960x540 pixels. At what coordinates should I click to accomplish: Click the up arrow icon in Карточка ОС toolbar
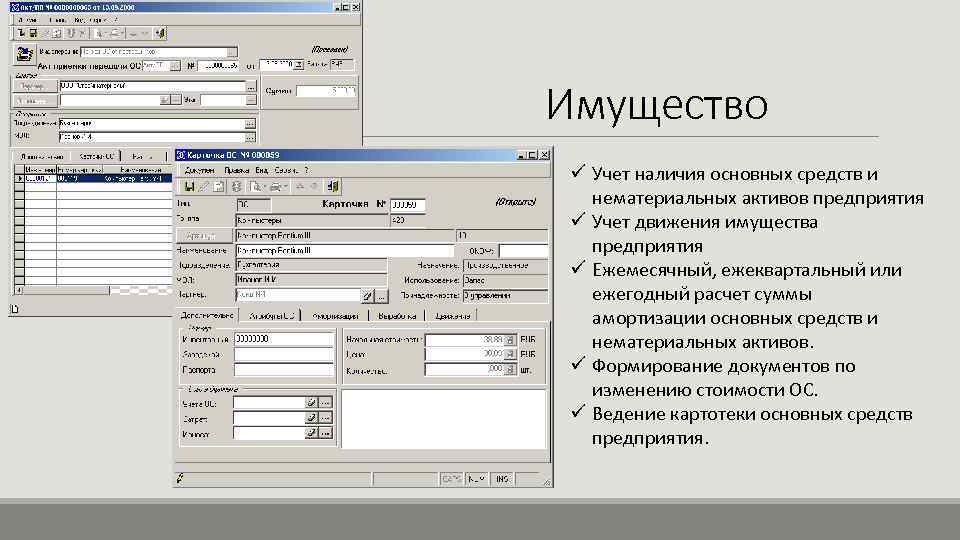[300, 187]
